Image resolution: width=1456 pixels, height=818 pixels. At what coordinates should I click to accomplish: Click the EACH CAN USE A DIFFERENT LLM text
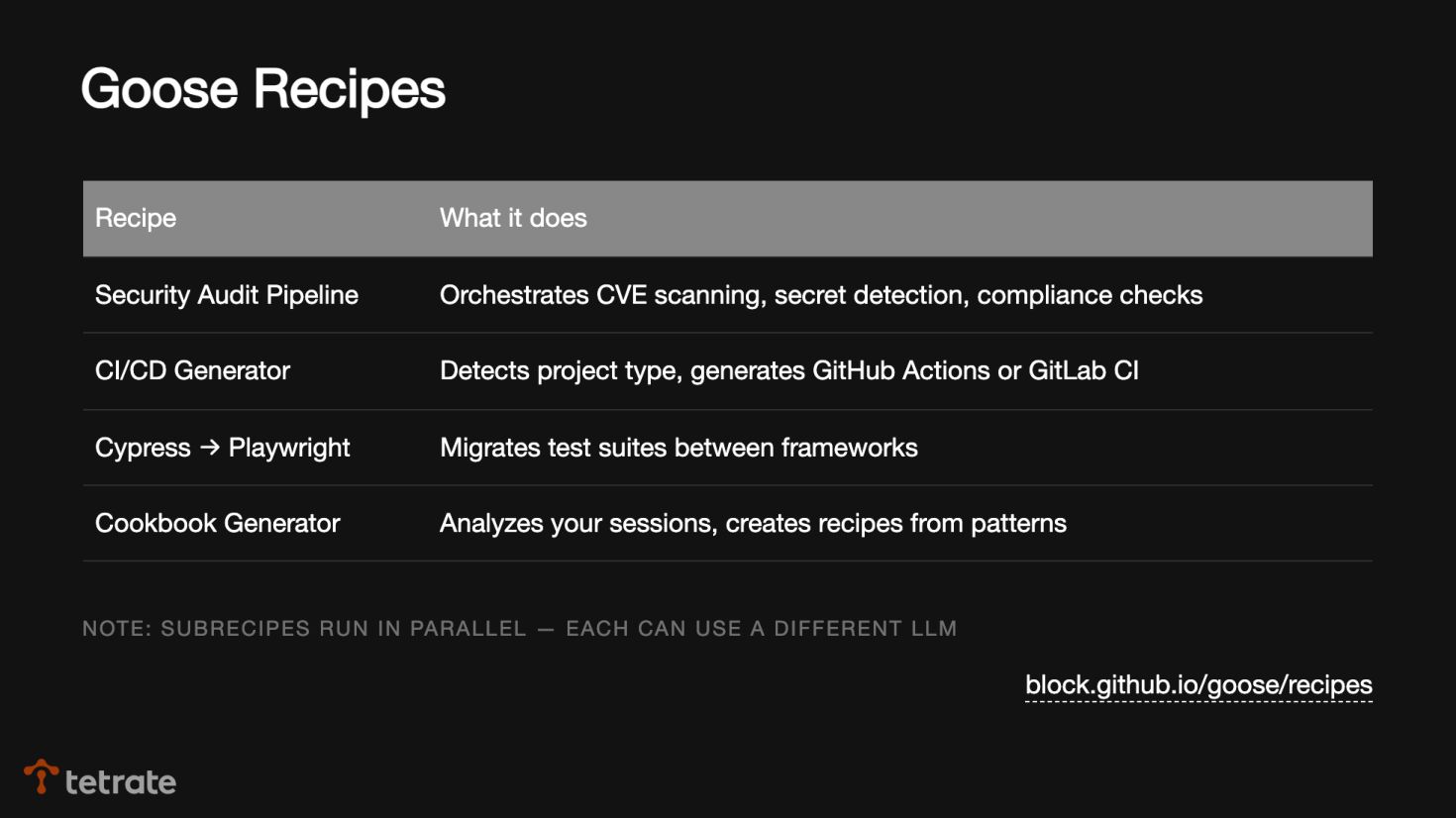click(x=761, y=629)
